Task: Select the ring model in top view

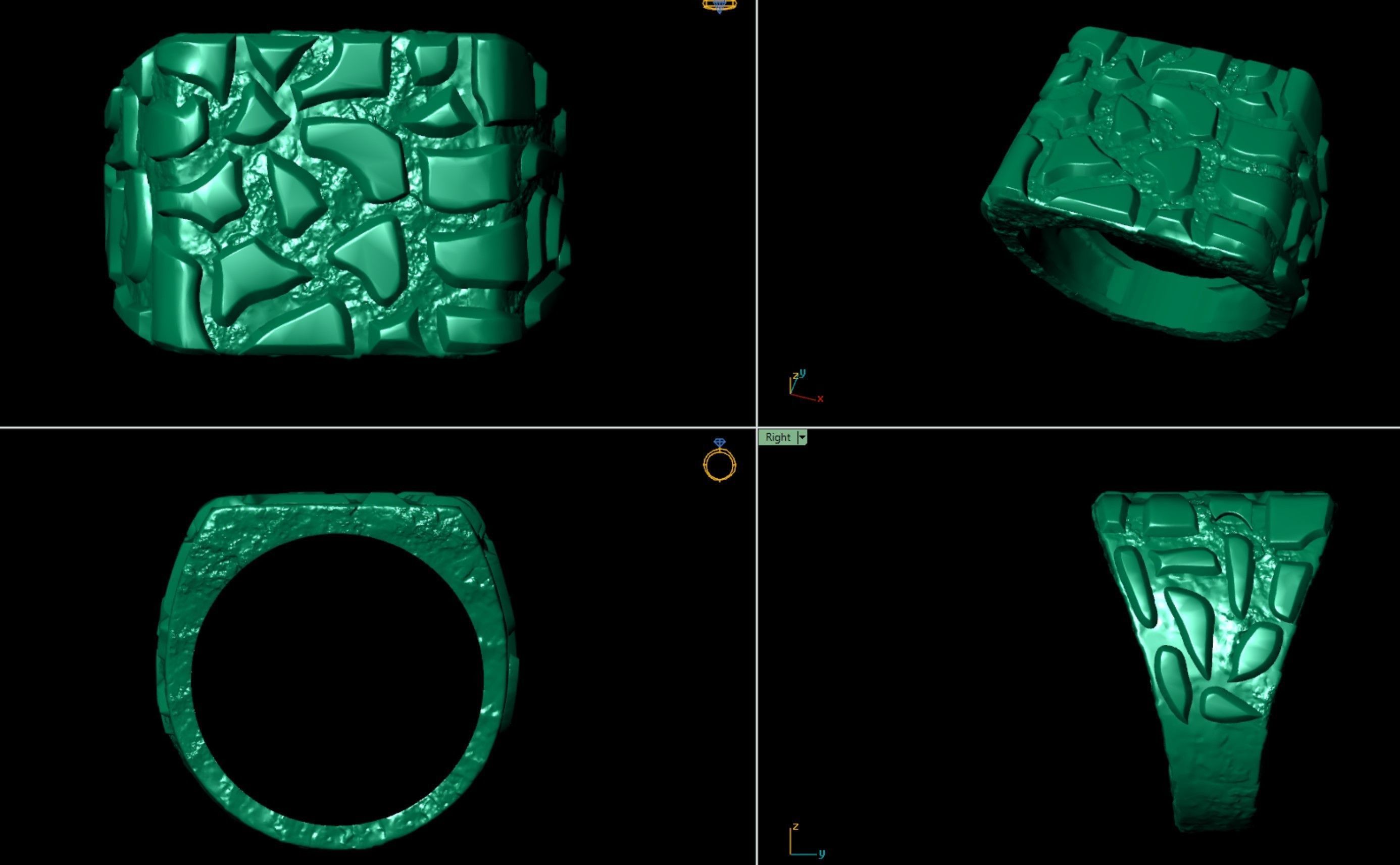Action: click(336, 193)
